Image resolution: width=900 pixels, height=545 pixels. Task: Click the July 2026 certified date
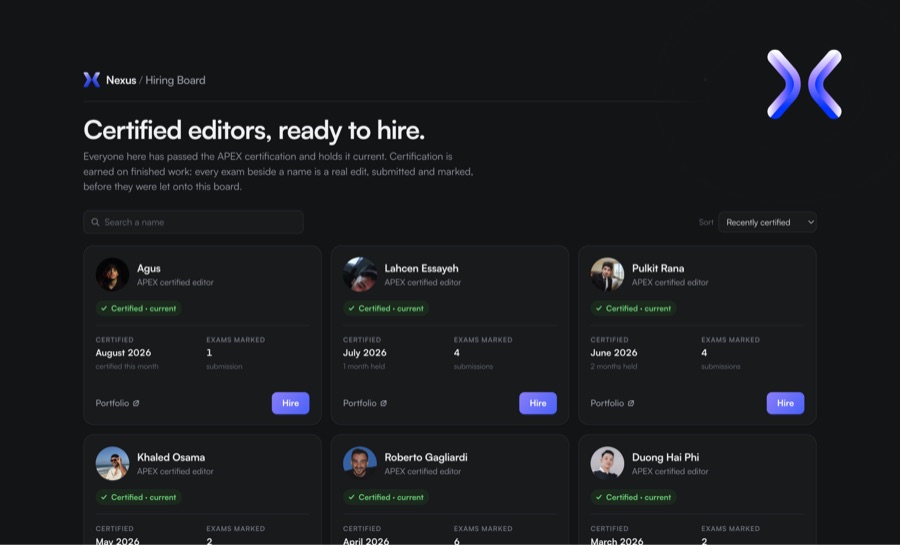[364, 353]
